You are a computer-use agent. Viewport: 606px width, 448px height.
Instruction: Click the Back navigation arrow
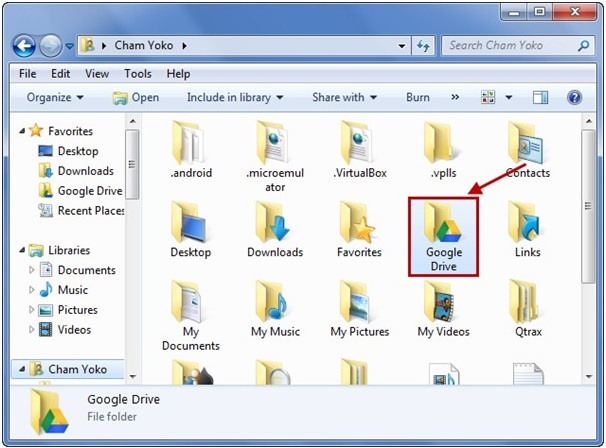tap(24, 46)
